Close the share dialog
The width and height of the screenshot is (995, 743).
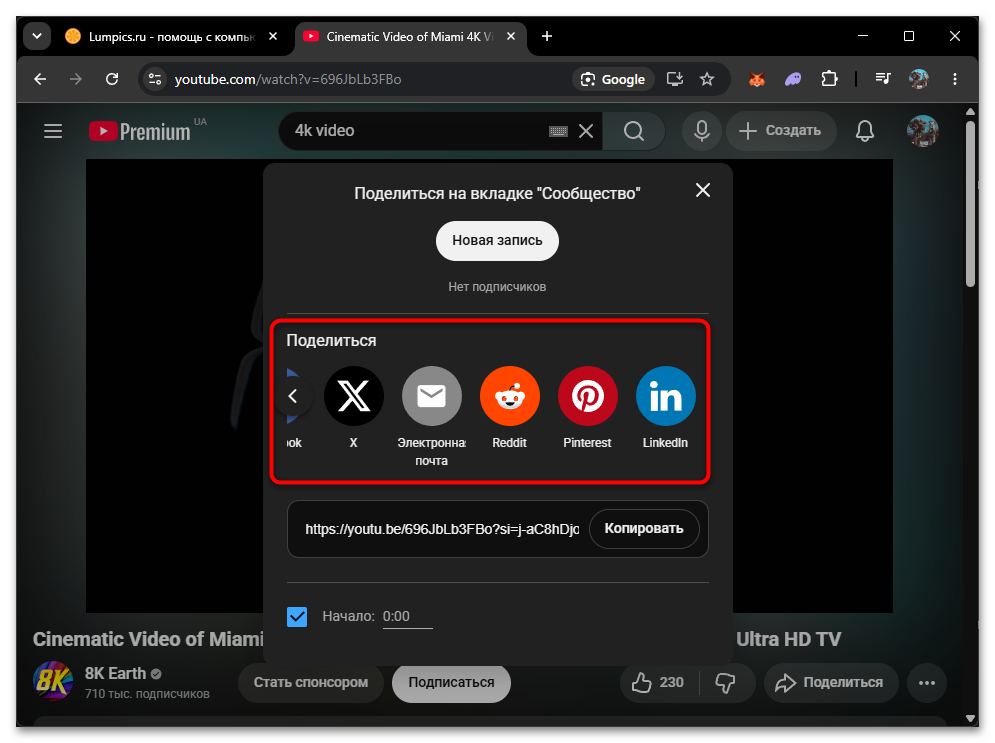[x=702, y=190]
